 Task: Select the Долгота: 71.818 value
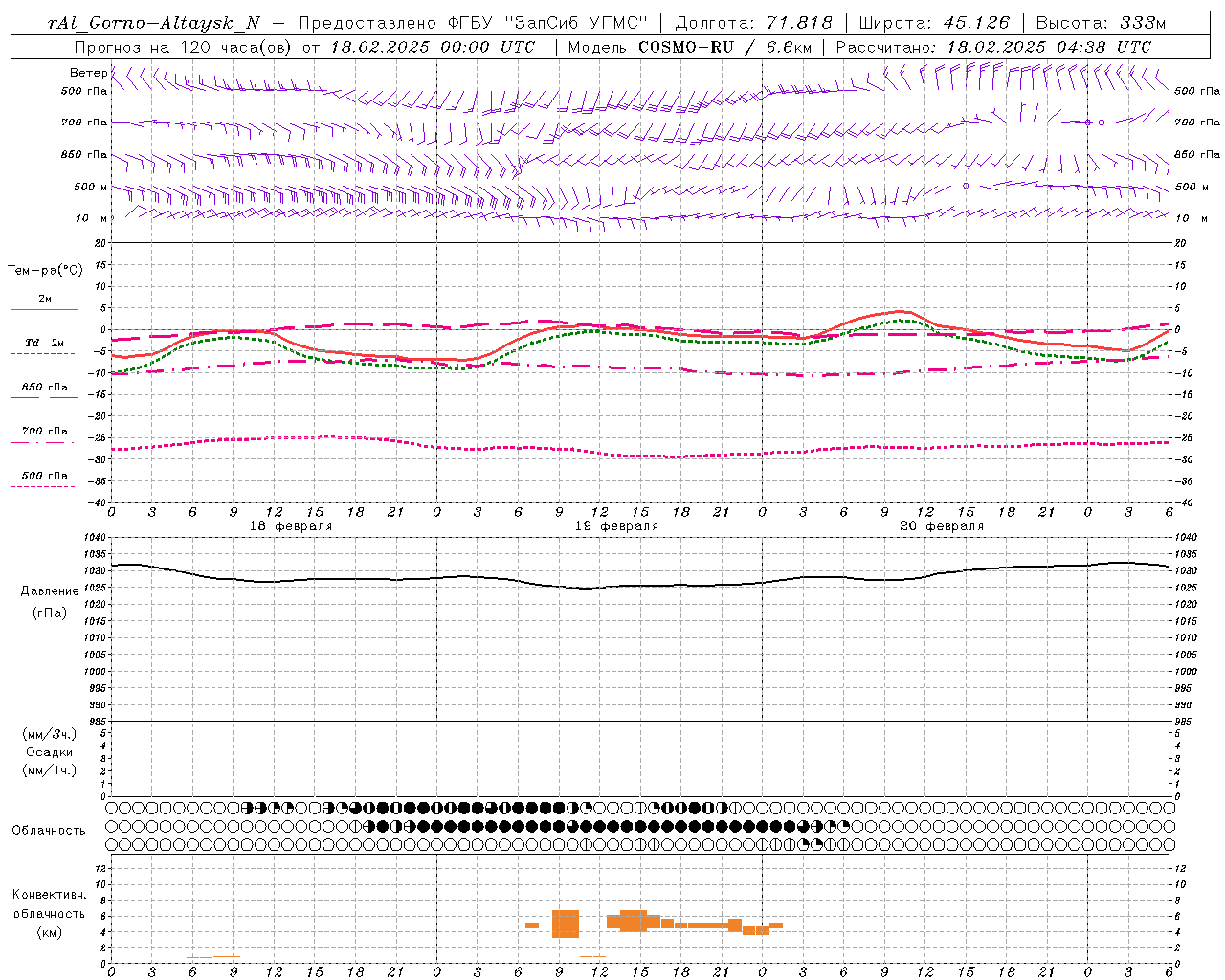754,23
